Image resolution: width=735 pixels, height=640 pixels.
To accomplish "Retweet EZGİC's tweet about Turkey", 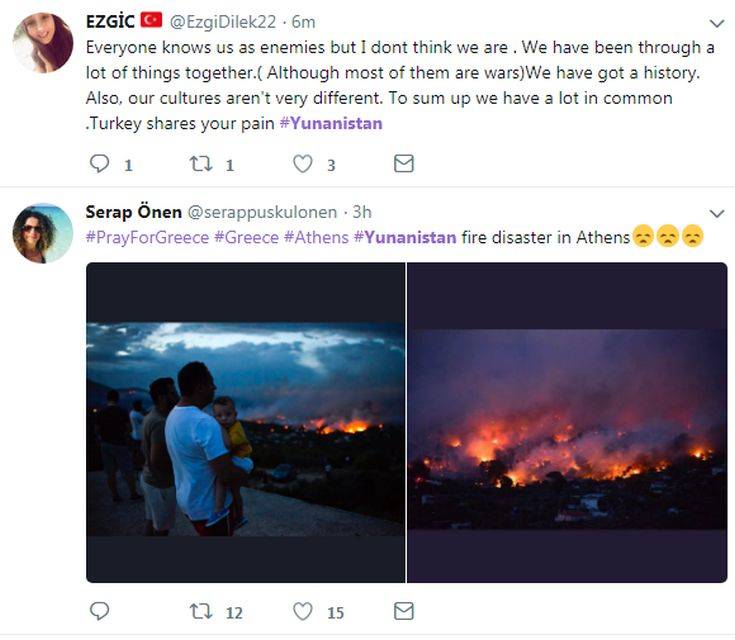I will [198, 164].
